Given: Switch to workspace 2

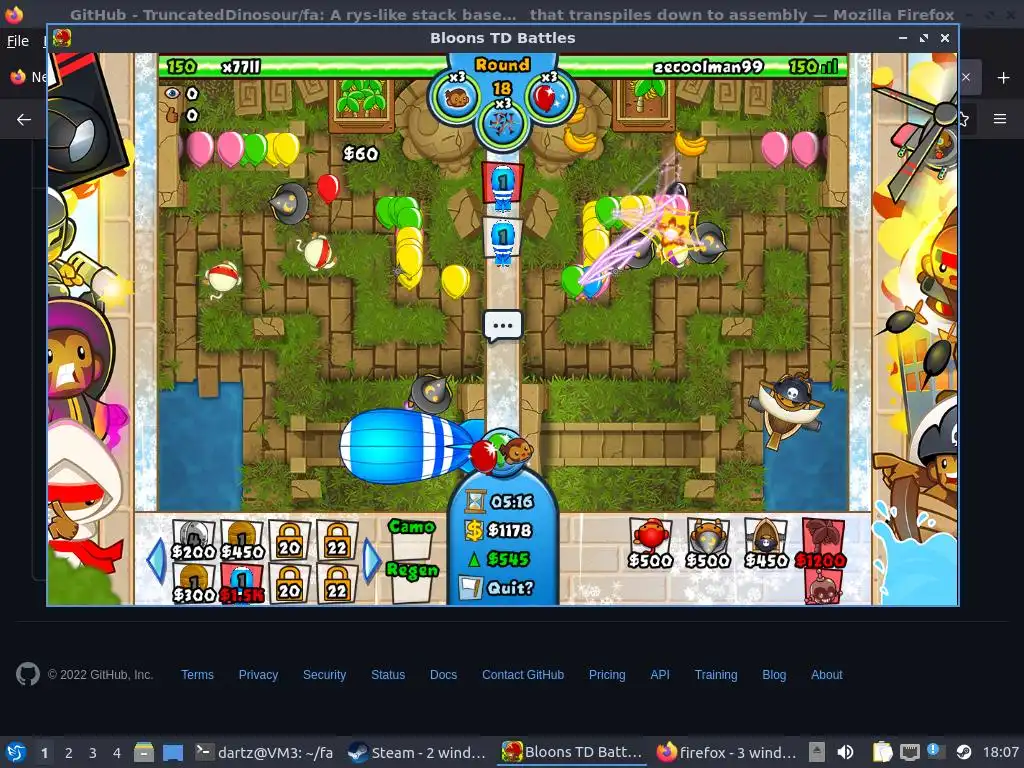Looking at the screenshot, I should click(68, 753).
